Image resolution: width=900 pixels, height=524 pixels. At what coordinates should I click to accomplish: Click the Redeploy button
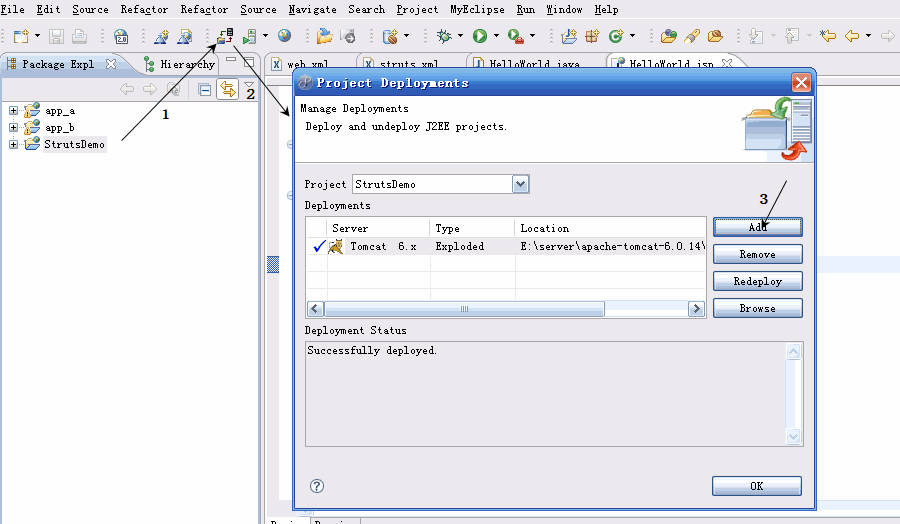(758, 281)
